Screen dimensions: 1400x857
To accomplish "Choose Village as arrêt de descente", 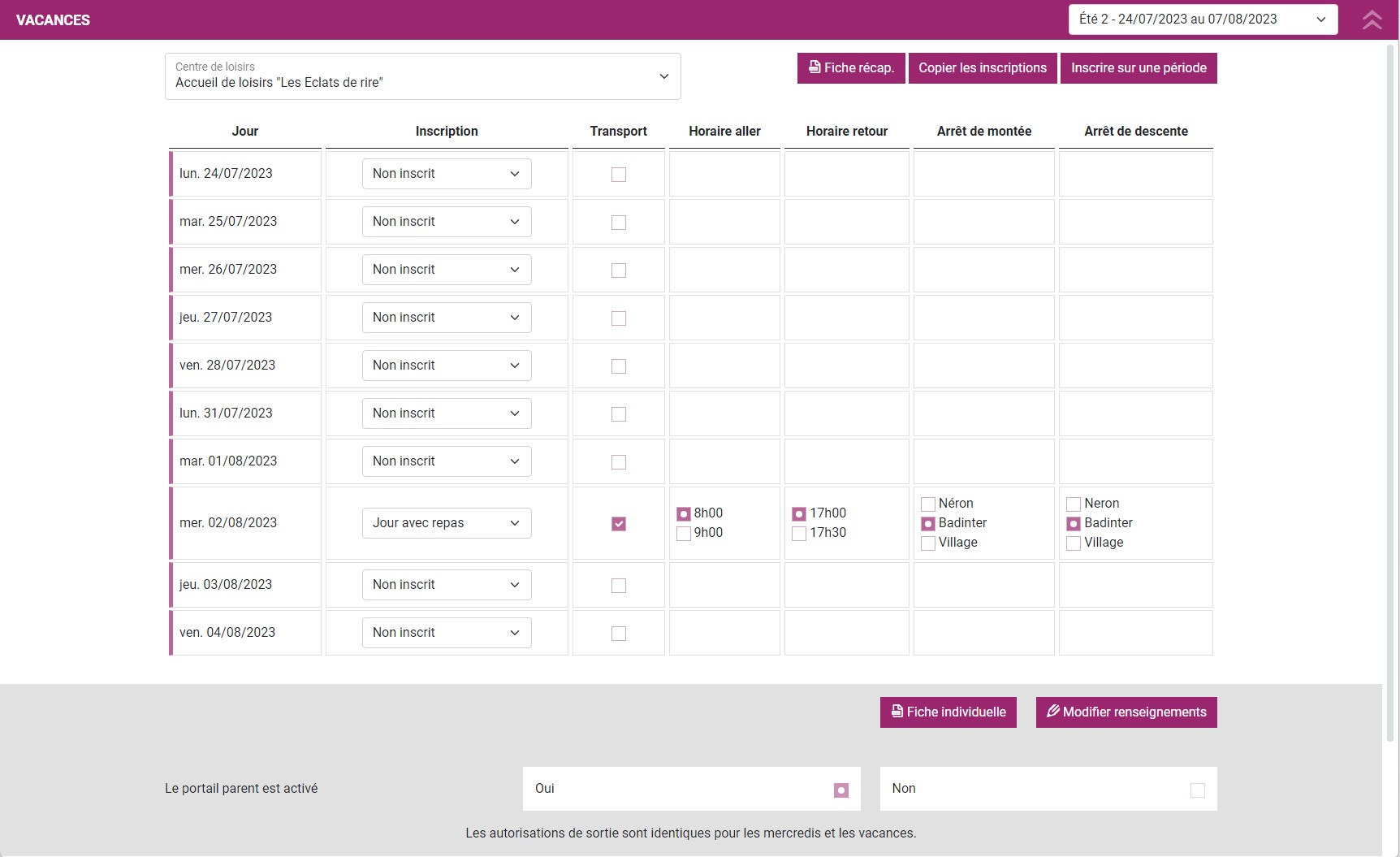I will tap(1074, 543).
